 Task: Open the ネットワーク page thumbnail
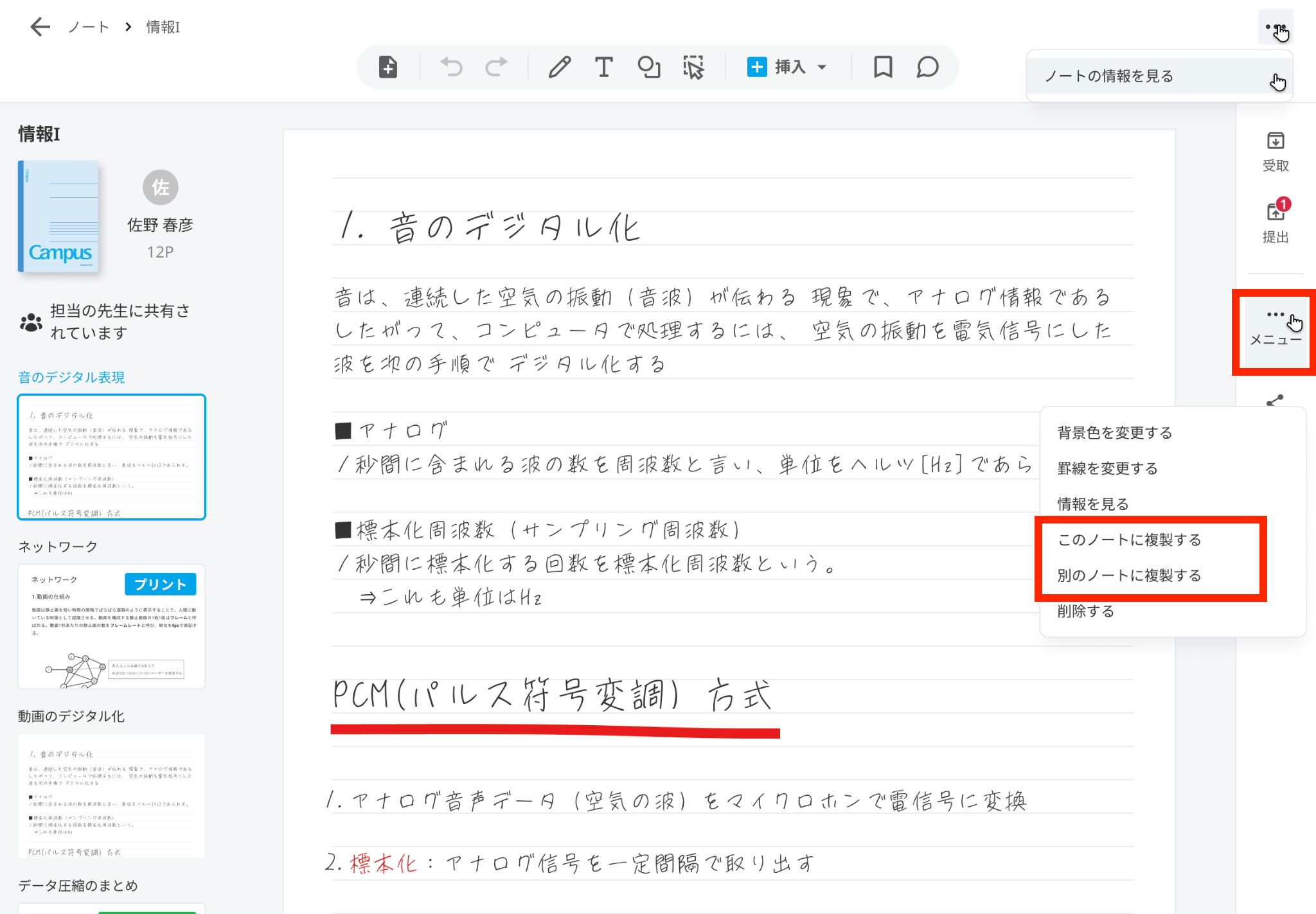pos(112,626)
